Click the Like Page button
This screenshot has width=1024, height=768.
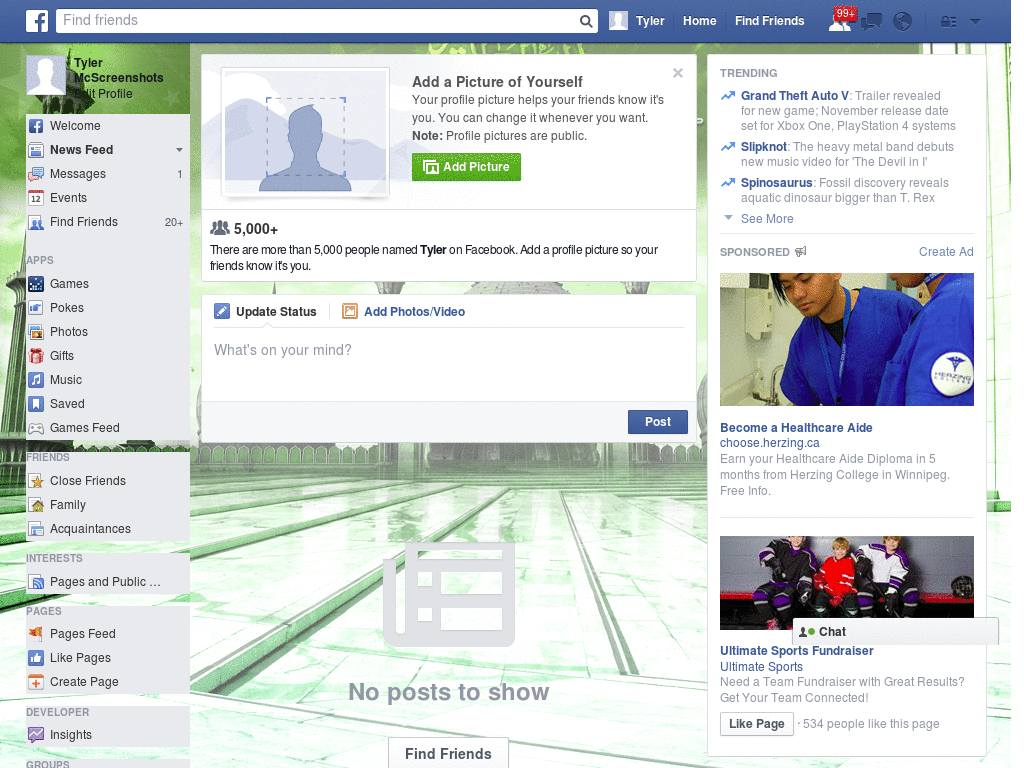pos(756,724)
